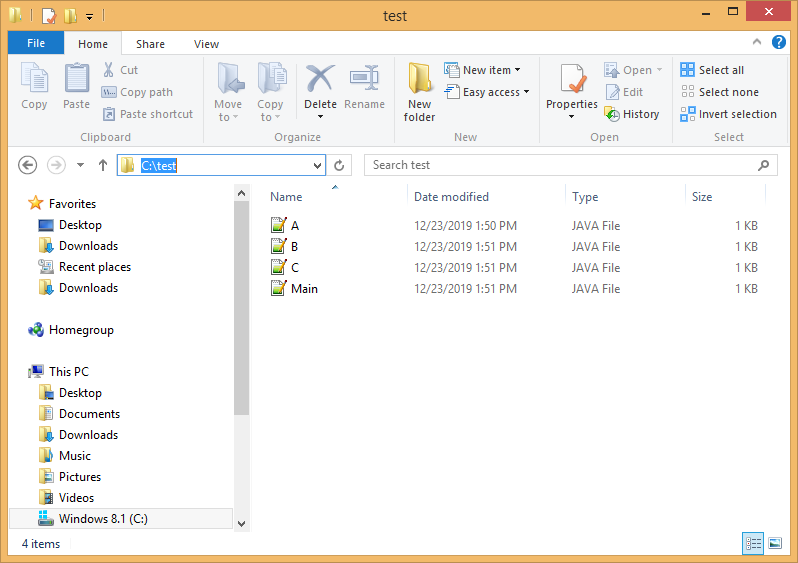The width and height of the screenshot is (798, 563).
Task: Click the Forward navigation arrow
Action: [x=56, y=165]
